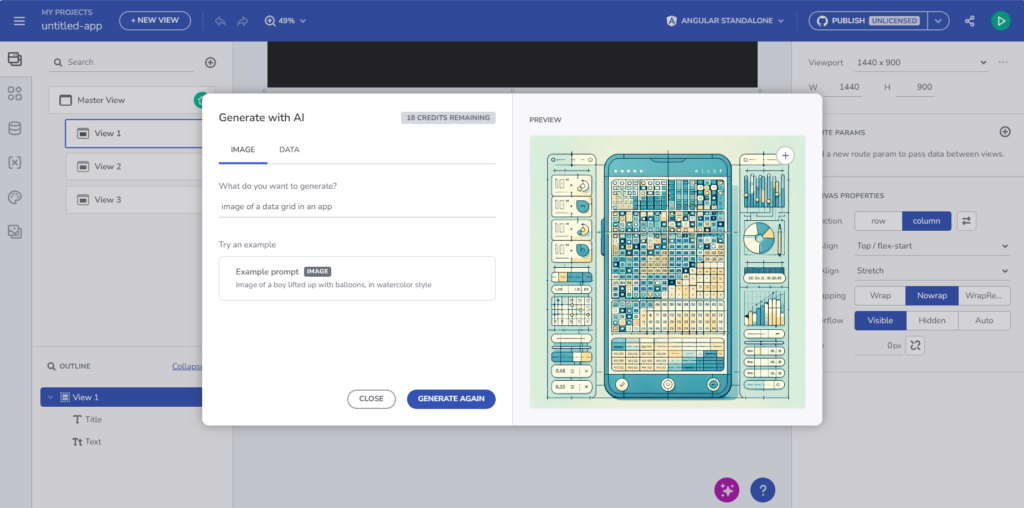This screenshot has height=508, width=1024.
Task: Click the PUBLISH button
Action: point(869,21)
